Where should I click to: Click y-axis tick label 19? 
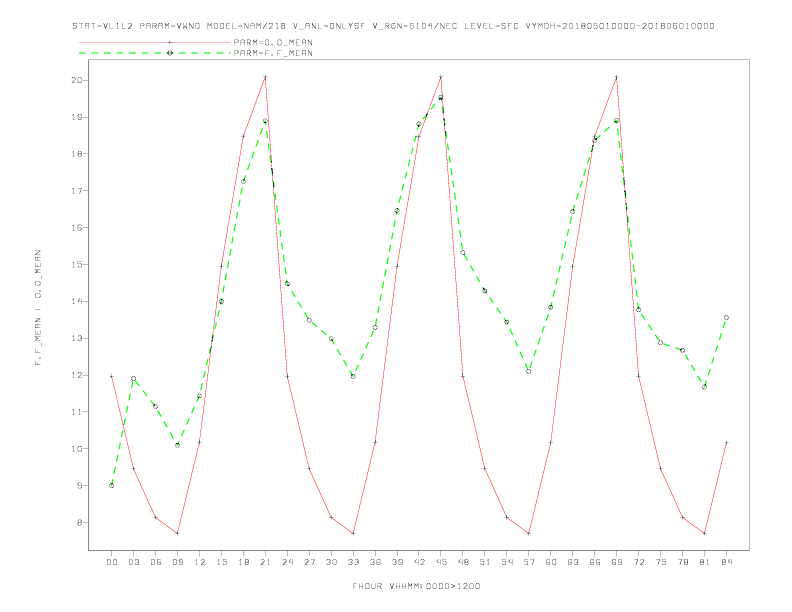(x=76, y=117)
